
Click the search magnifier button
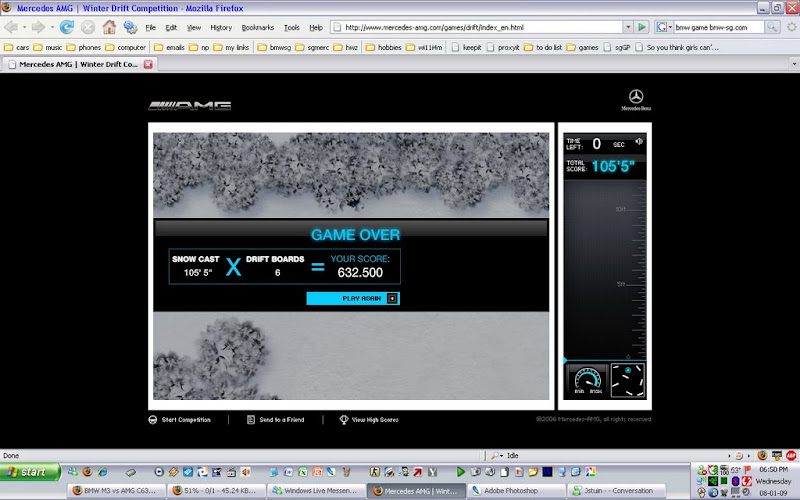[772, 27]
